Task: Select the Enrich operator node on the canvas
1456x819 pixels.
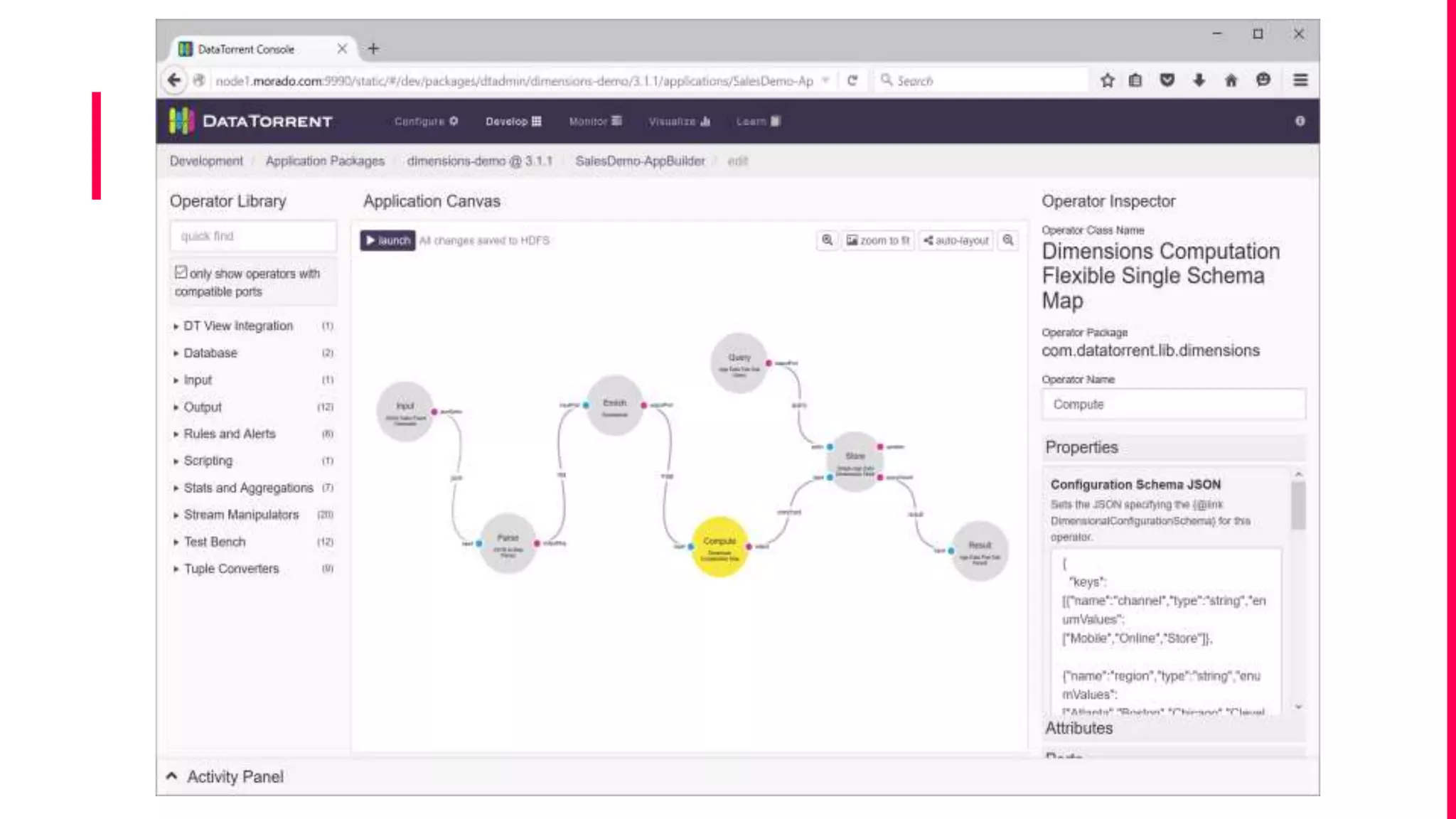Action: coord(614,405)
